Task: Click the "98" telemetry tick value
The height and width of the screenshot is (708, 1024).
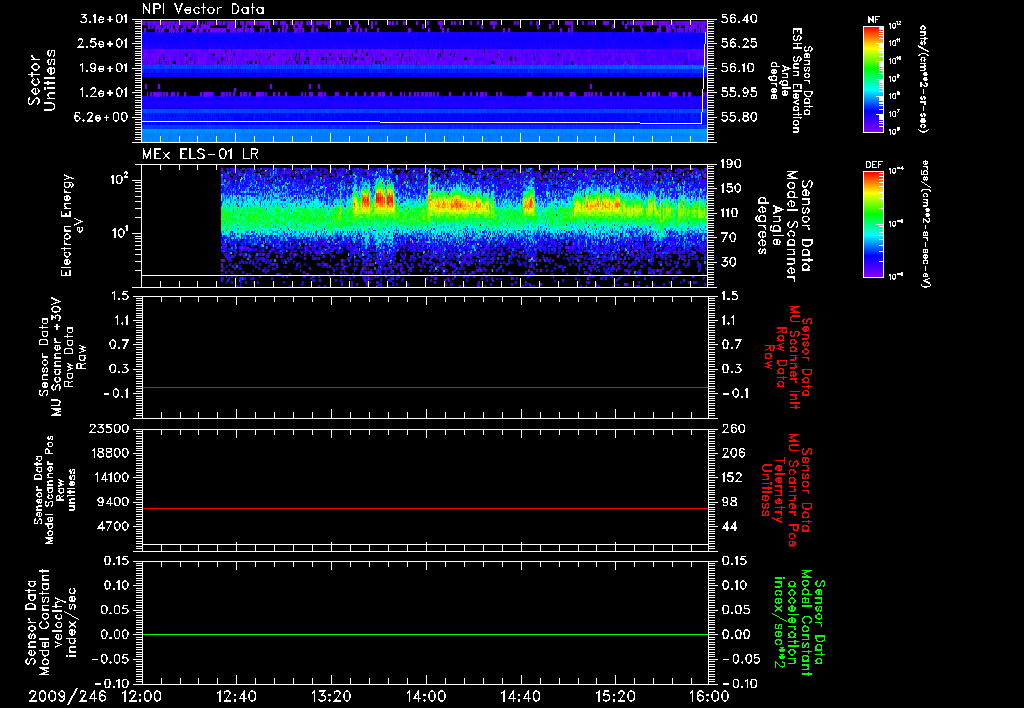Action: [x=728, y=502]
